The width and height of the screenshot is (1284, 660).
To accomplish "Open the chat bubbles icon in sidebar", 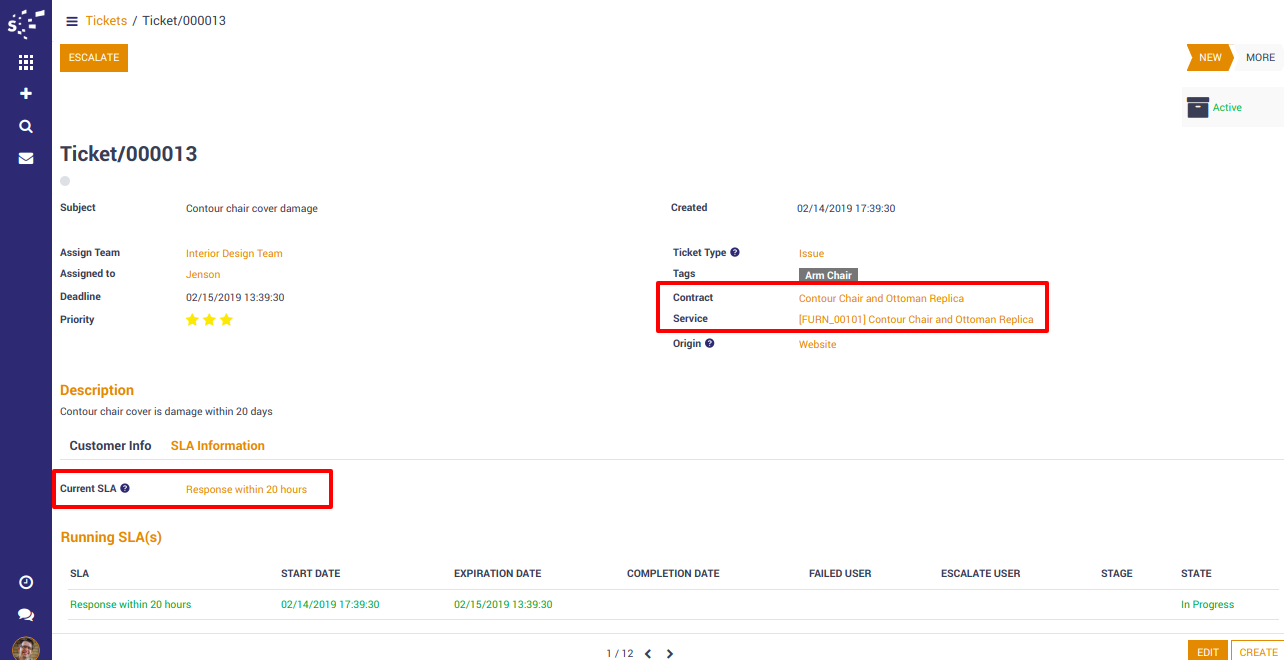I will click(x=26, y=615).
